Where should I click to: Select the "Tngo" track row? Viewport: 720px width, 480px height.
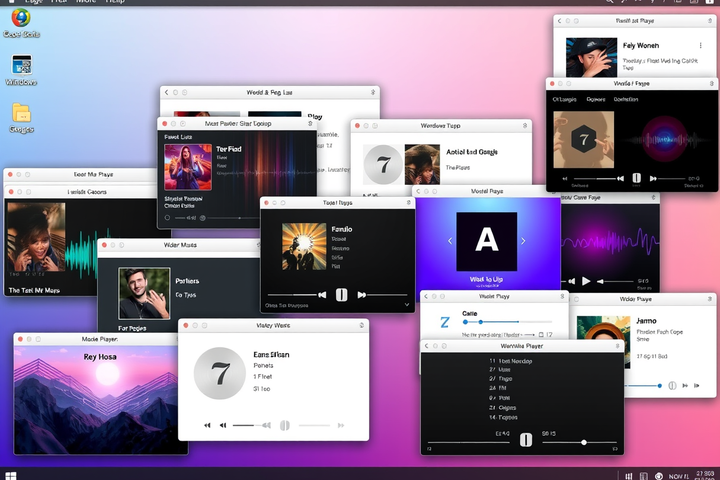tap(501, 378)
